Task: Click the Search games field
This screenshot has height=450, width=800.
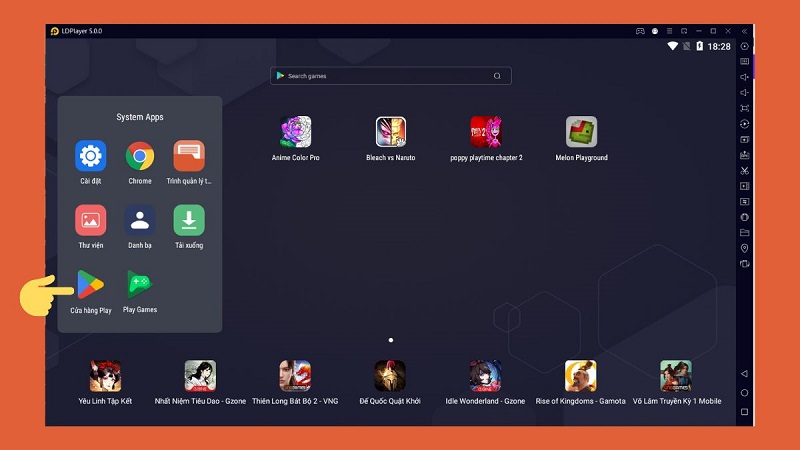Action: tap(391, 76)
